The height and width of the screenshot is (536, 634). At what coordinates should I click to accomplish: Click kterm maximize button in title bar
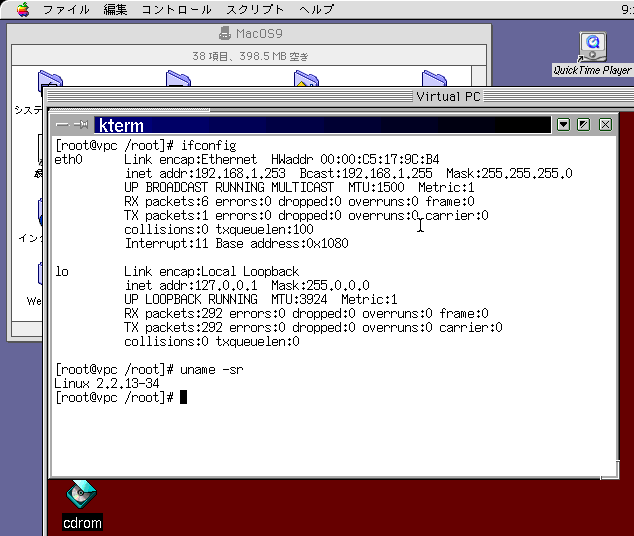583,125
